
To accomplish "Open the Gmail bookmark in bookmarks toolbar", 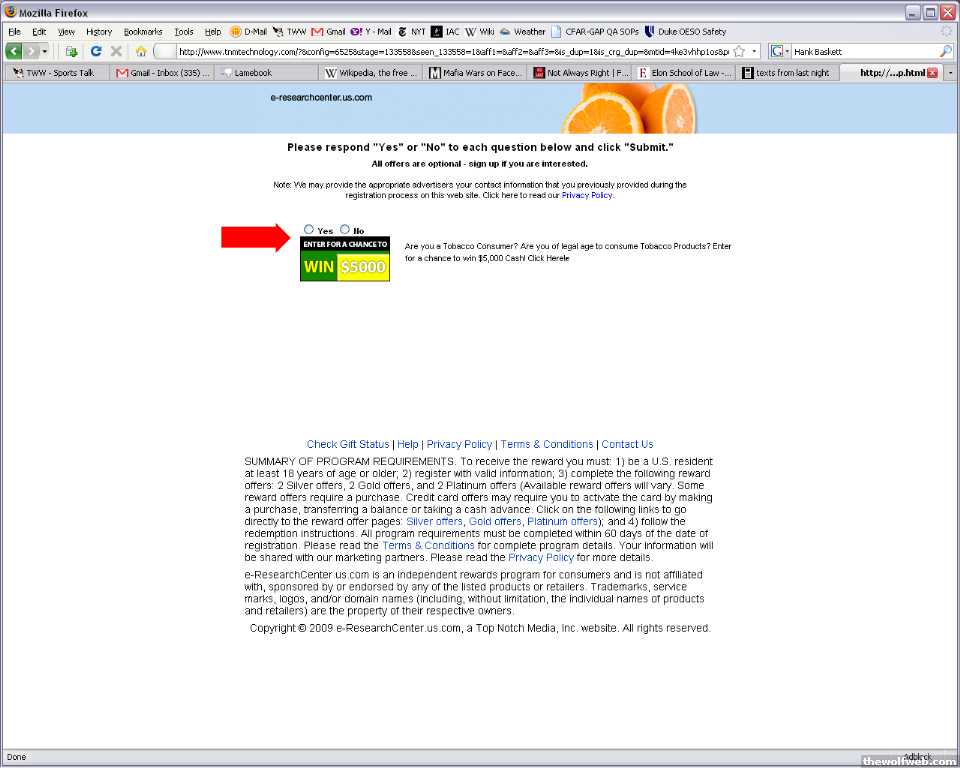I will tap(328, 32).
